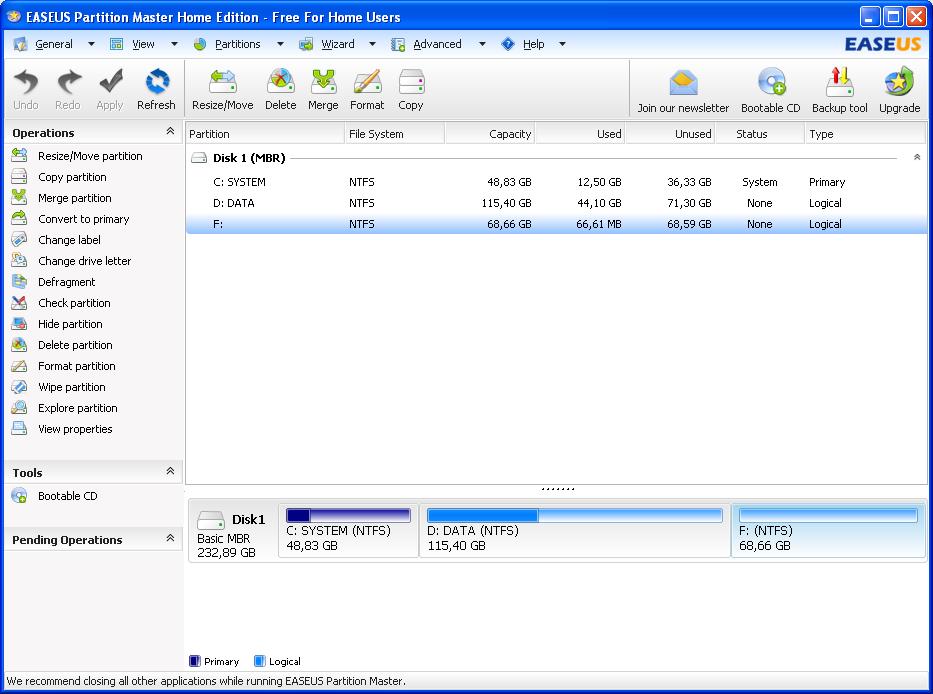Open the View menu
Screen dimensions: 933x694
(x=143, y=44)
